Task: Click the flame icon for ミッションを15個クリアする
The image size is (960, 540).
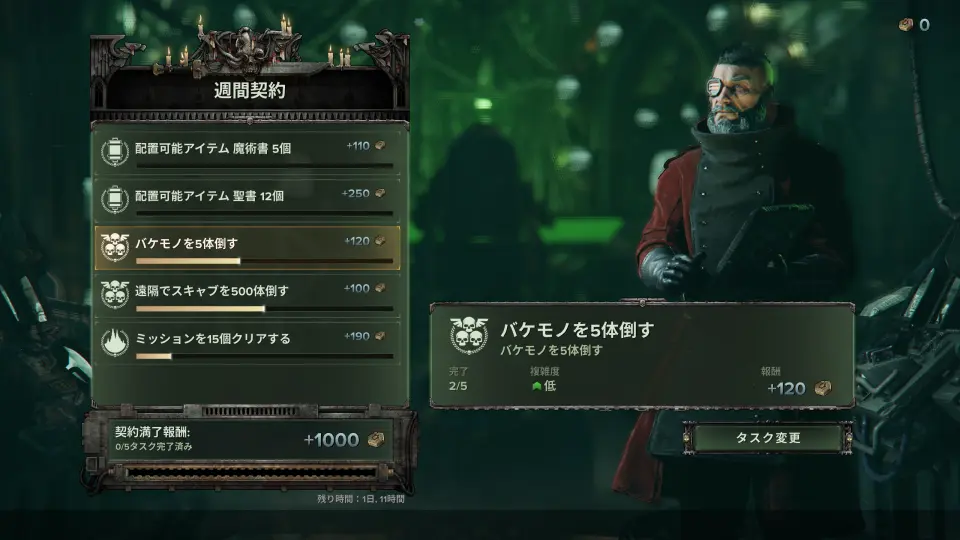Action: 114,342
